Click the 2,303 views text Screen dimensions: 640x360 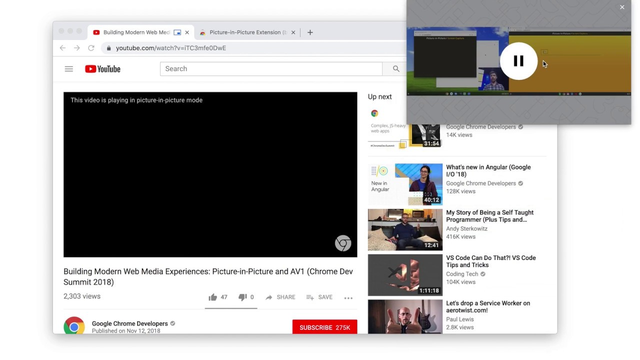(82, 296)
